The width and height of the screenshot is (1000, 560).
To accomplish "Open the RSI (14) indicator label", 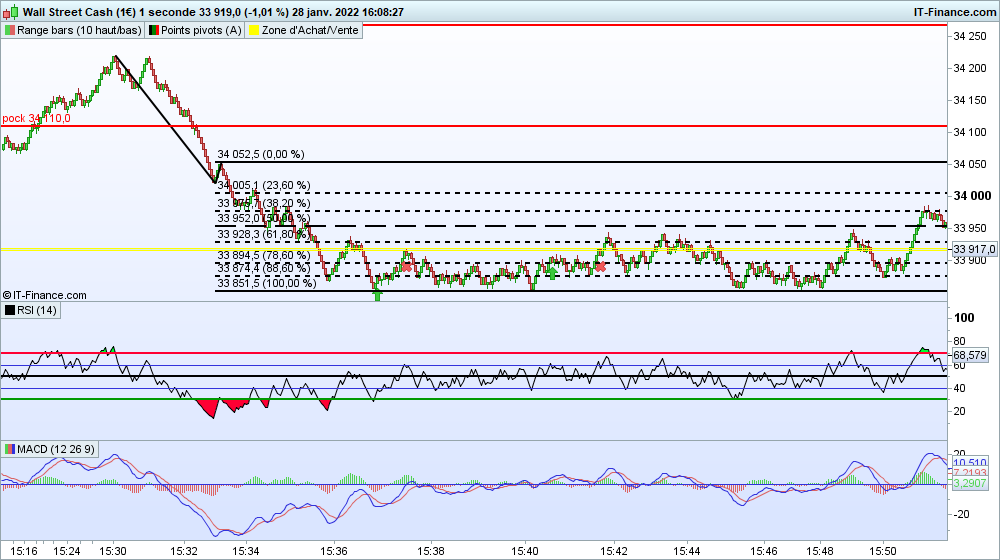I will (x=36, y=311).
